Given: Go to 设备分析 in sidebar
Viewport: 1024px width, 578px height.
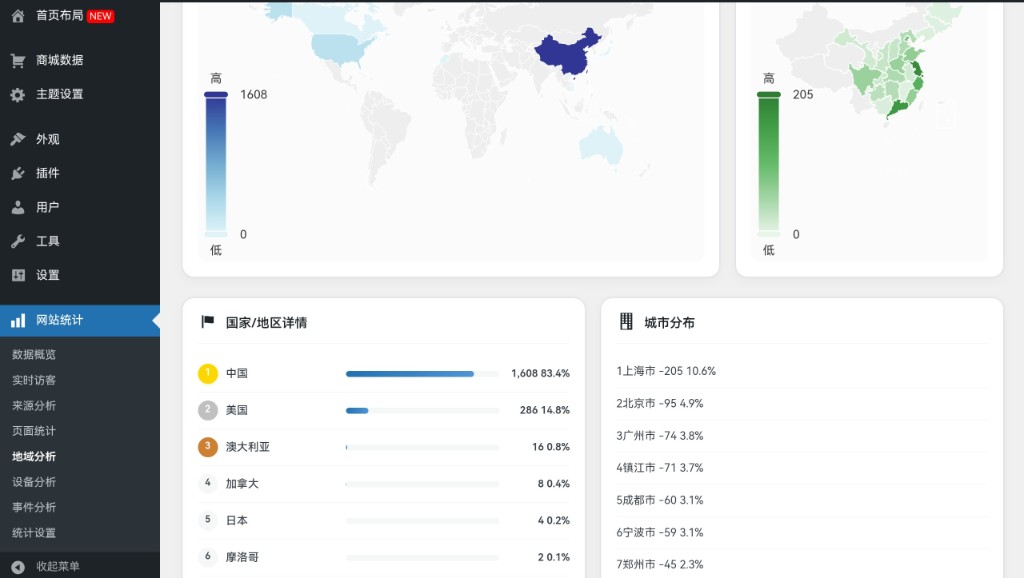Looking at the screenshot, I should coord(34,482).
